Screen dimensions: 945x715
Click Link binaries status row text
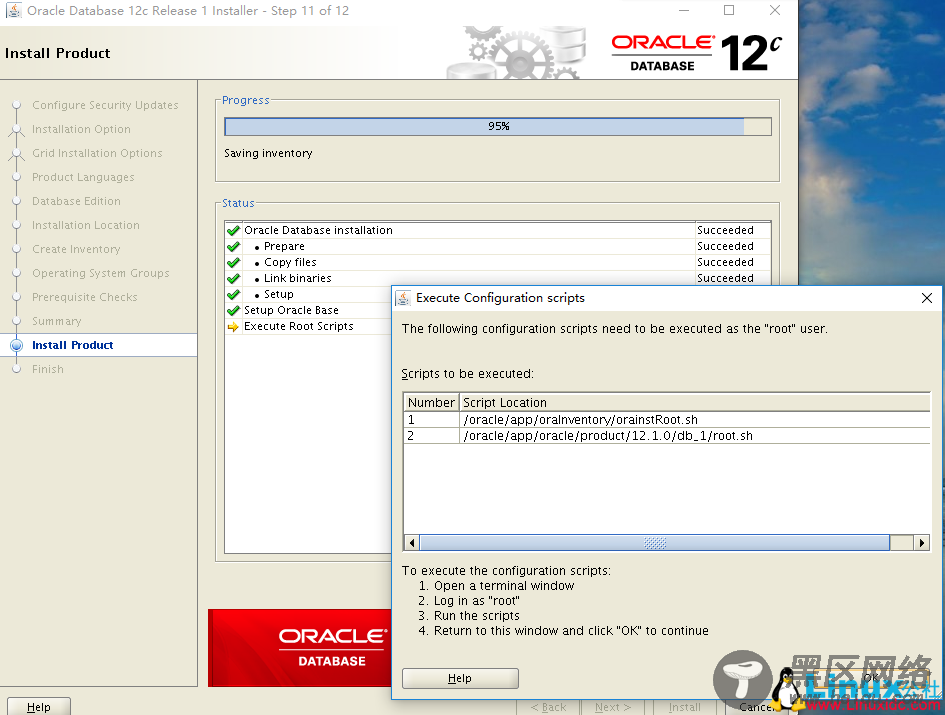pyautogui.click(x=298, y=279)
